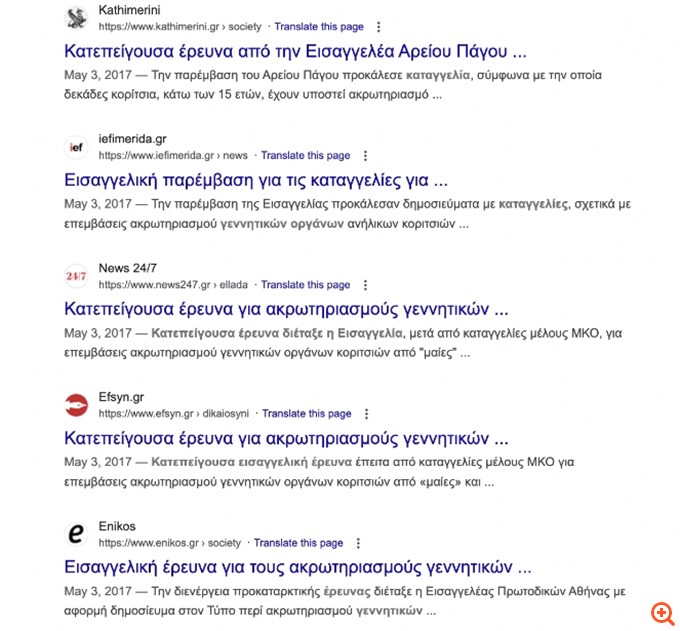The width and height of the screenshot is (680, 631).
Task: Click the Enikos site favicon
Action: pyautogui.click(x=77, y=534)
